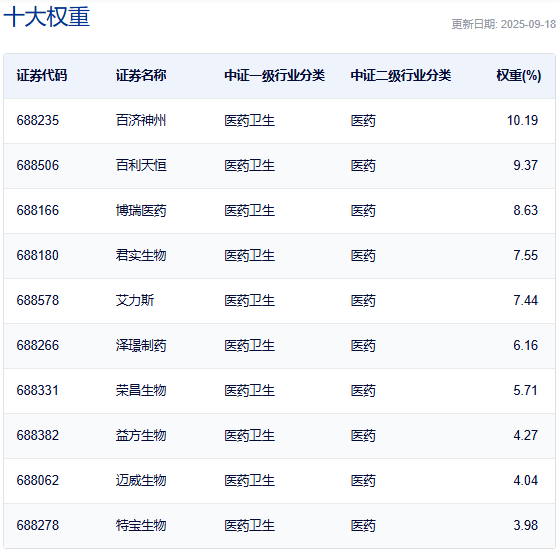Screen dimensions: 559x555
Task: Select the name 百利天恒
Action: coord(141,165)
